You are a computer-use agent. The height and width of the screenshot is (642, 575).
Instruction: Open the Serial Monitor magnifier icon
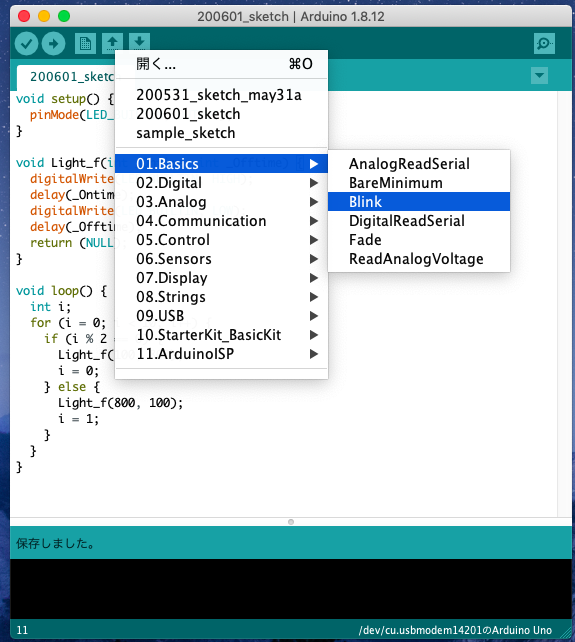coord(544,43)
